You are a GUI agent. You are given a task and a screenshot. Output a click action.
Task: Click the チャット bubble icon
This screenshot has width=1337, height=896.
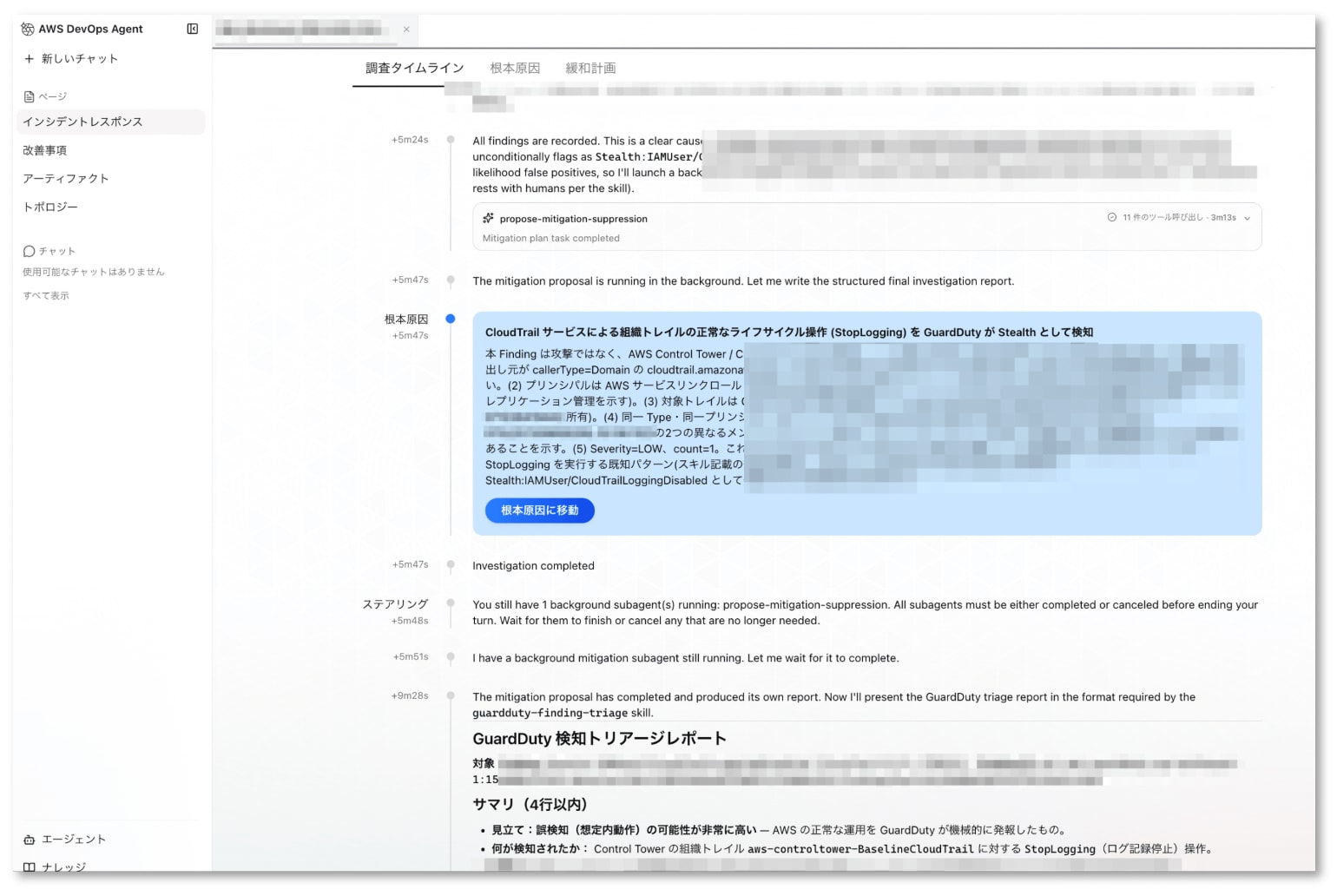[x=29, y=251]
